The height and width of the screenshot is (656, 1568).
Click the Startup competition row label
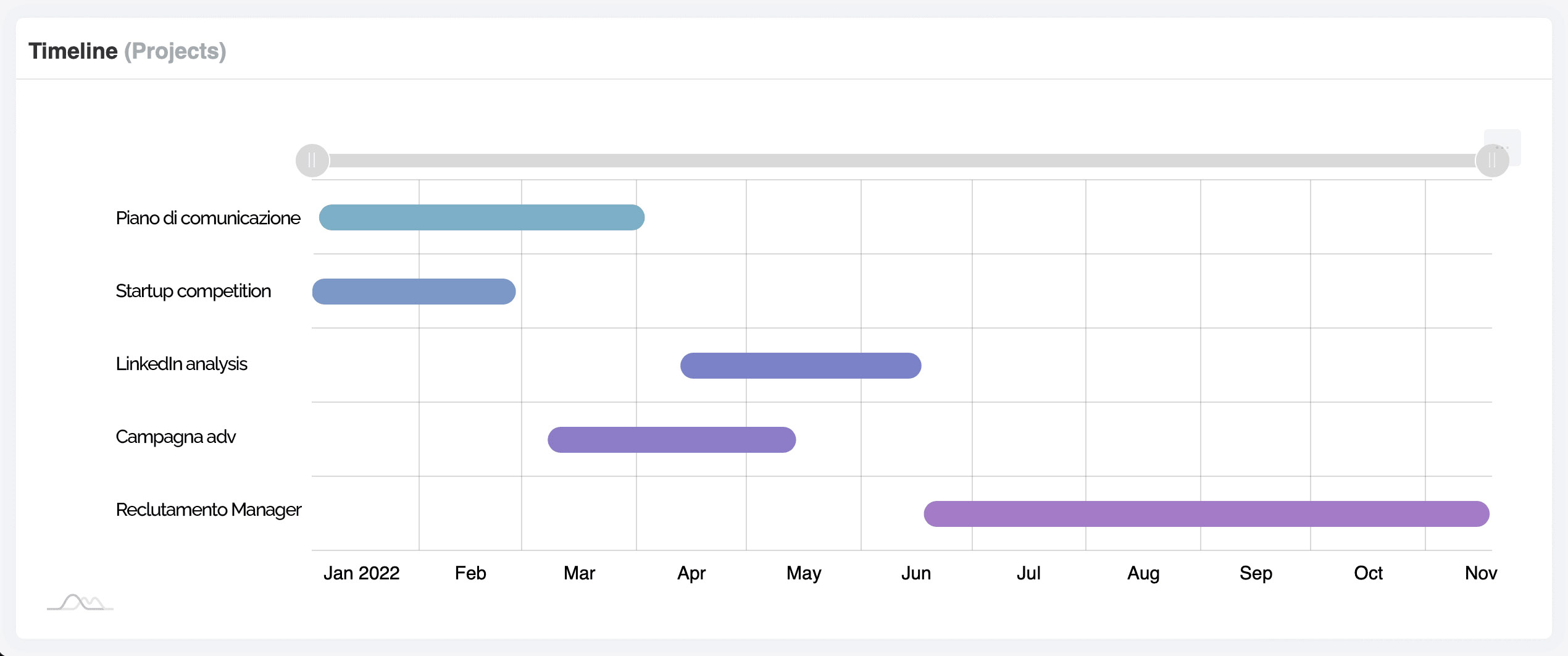193,291
